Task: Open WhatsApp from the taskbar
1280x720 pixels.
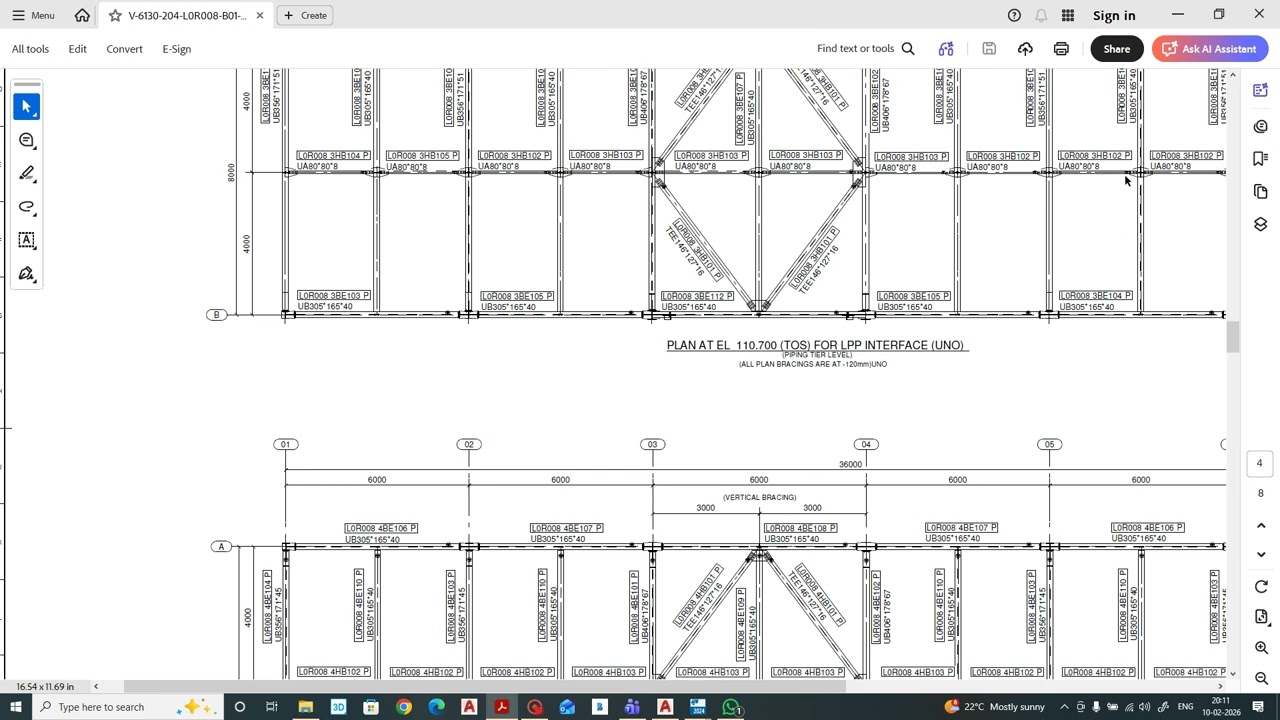Action: [x=731, y=707]
